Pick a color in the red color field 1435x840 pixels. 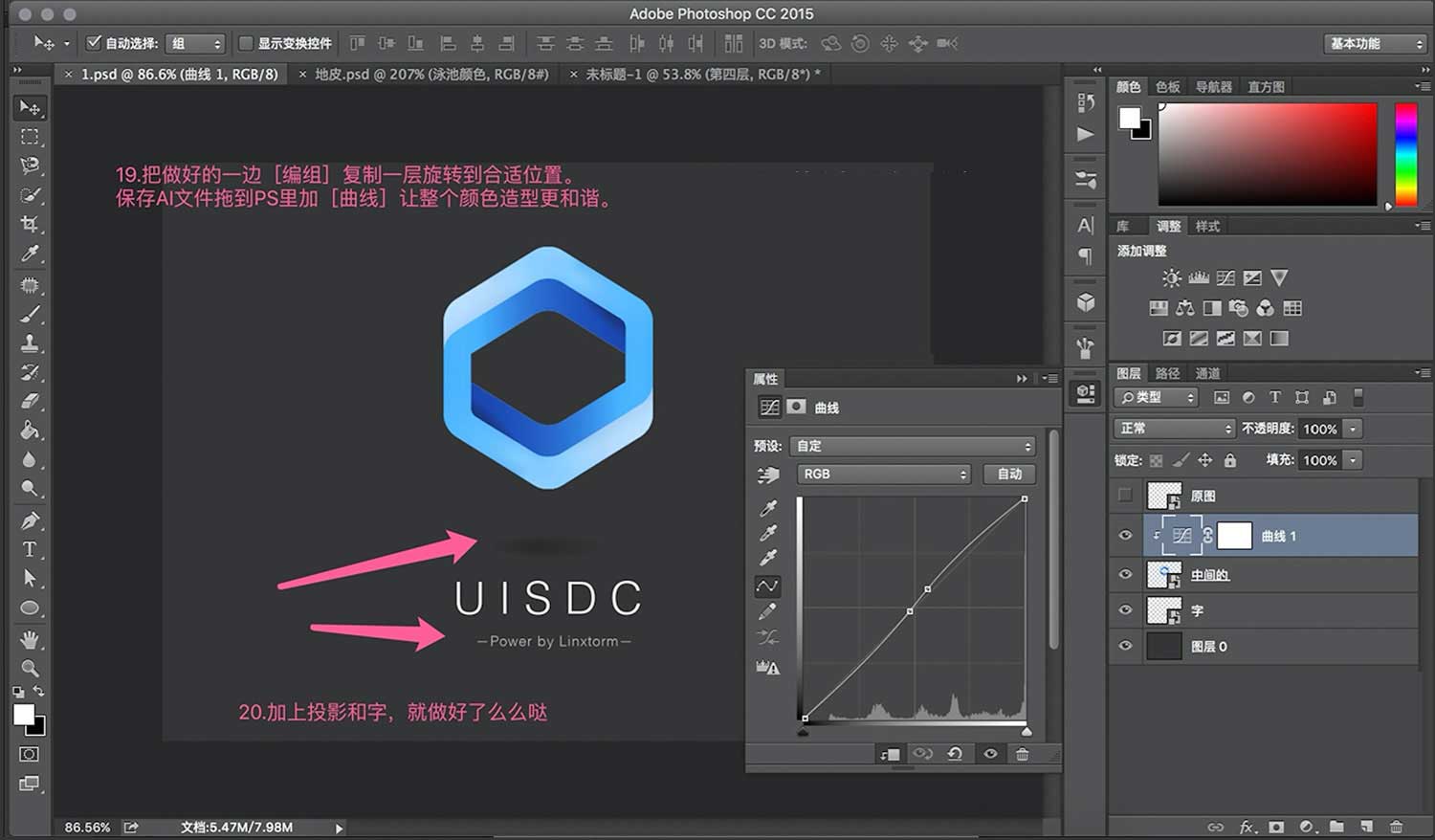point(1268,153)
